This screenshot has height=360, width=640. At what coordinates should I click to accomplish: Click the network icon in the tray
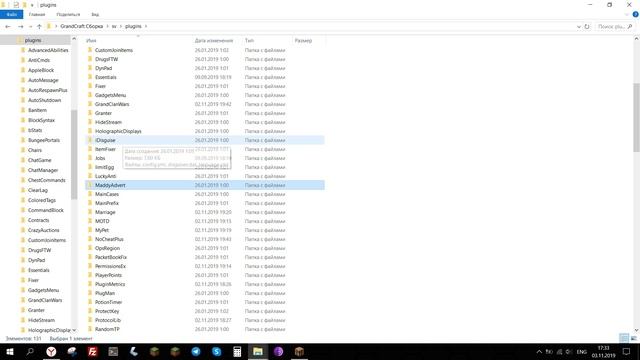[x=559, y=351]
